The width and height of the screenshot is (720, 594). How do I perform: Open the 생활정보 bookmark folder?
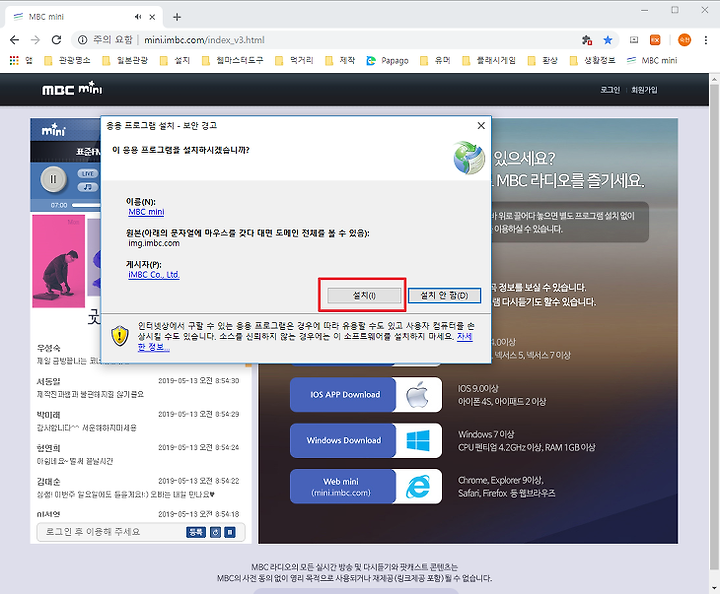click(x=592, y=61)
